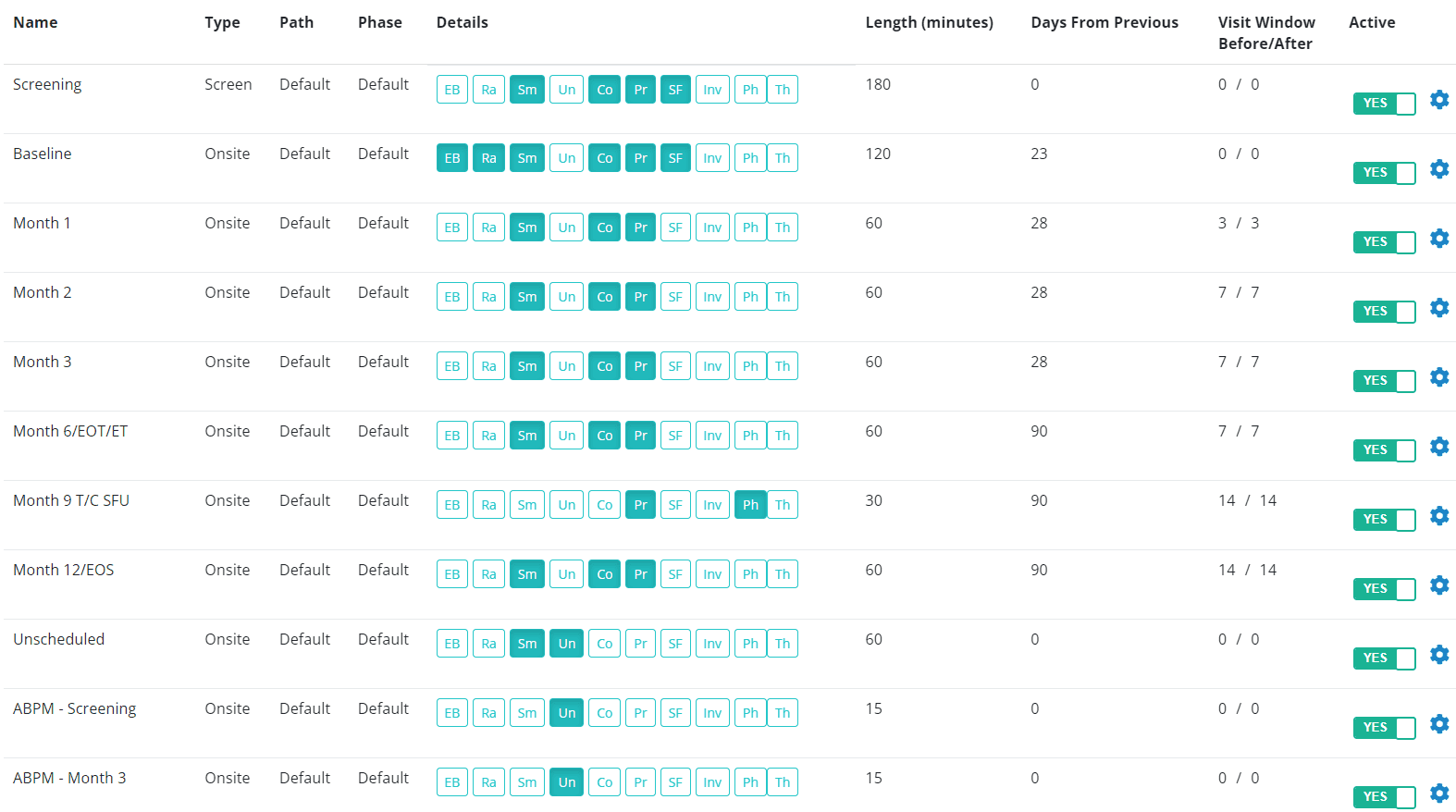Click the Name column header
The width and height of the screenshot is (1456, 812).
point(35,22)
